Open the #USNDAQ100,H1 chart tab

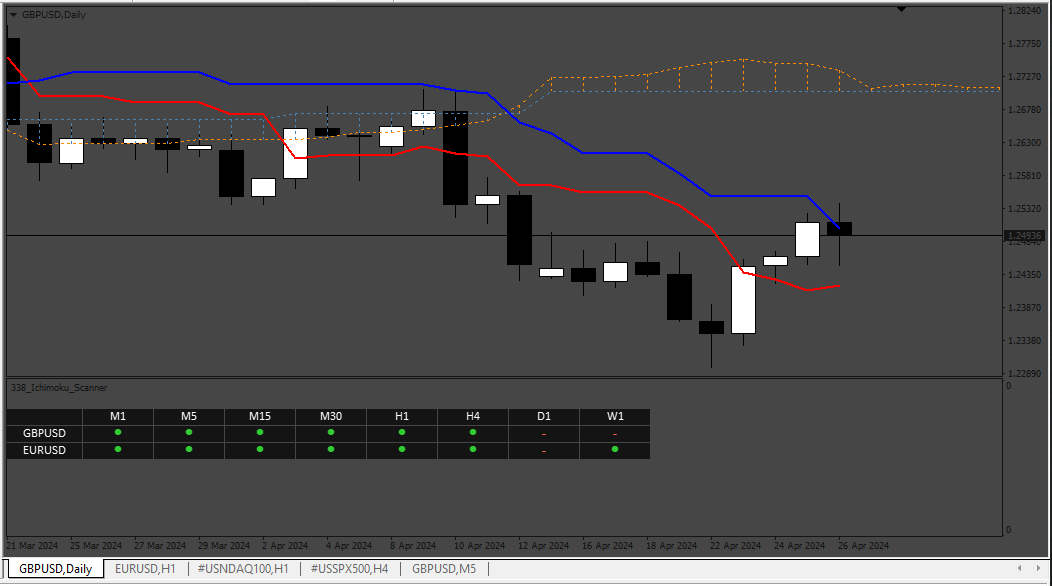[x=244, y=569]
